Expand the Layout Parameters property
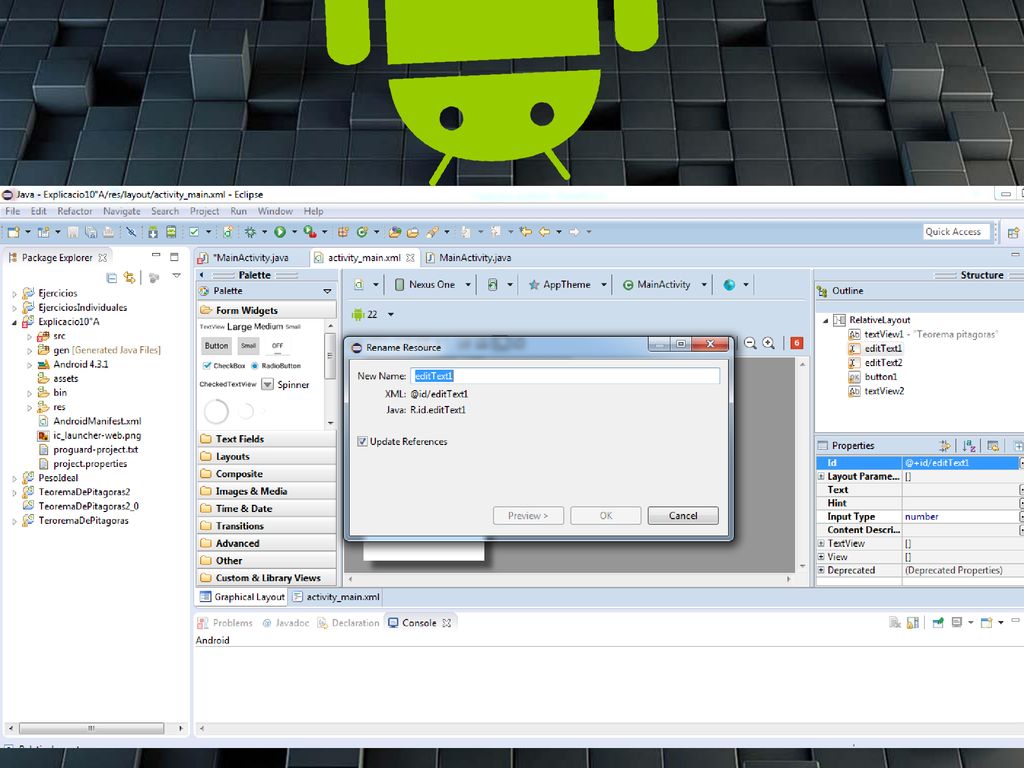This screenshot has height=768, width=1024. pyautogui.click(x=821, y=477)
